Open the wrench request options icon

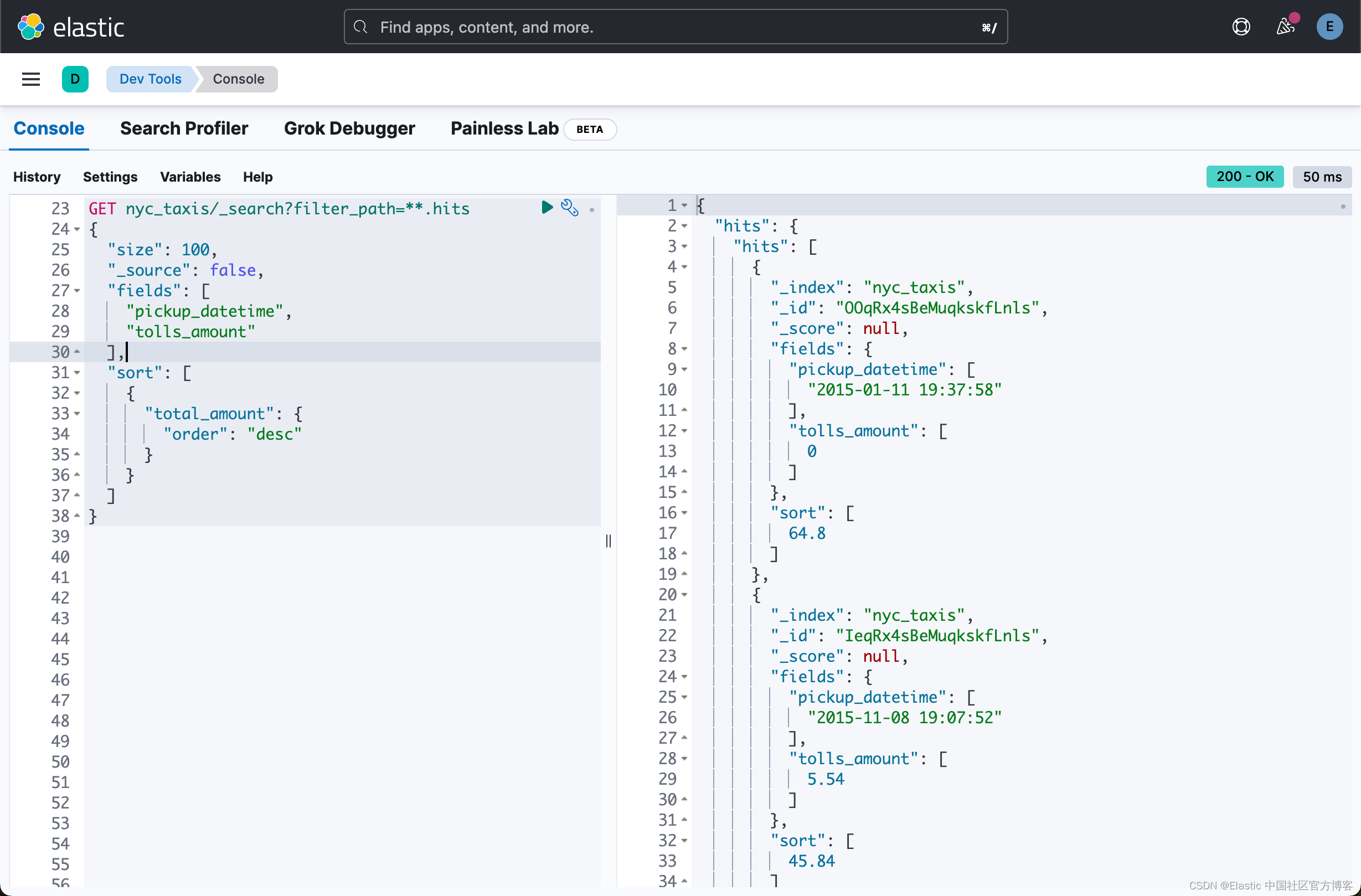[x=570, y=207]
